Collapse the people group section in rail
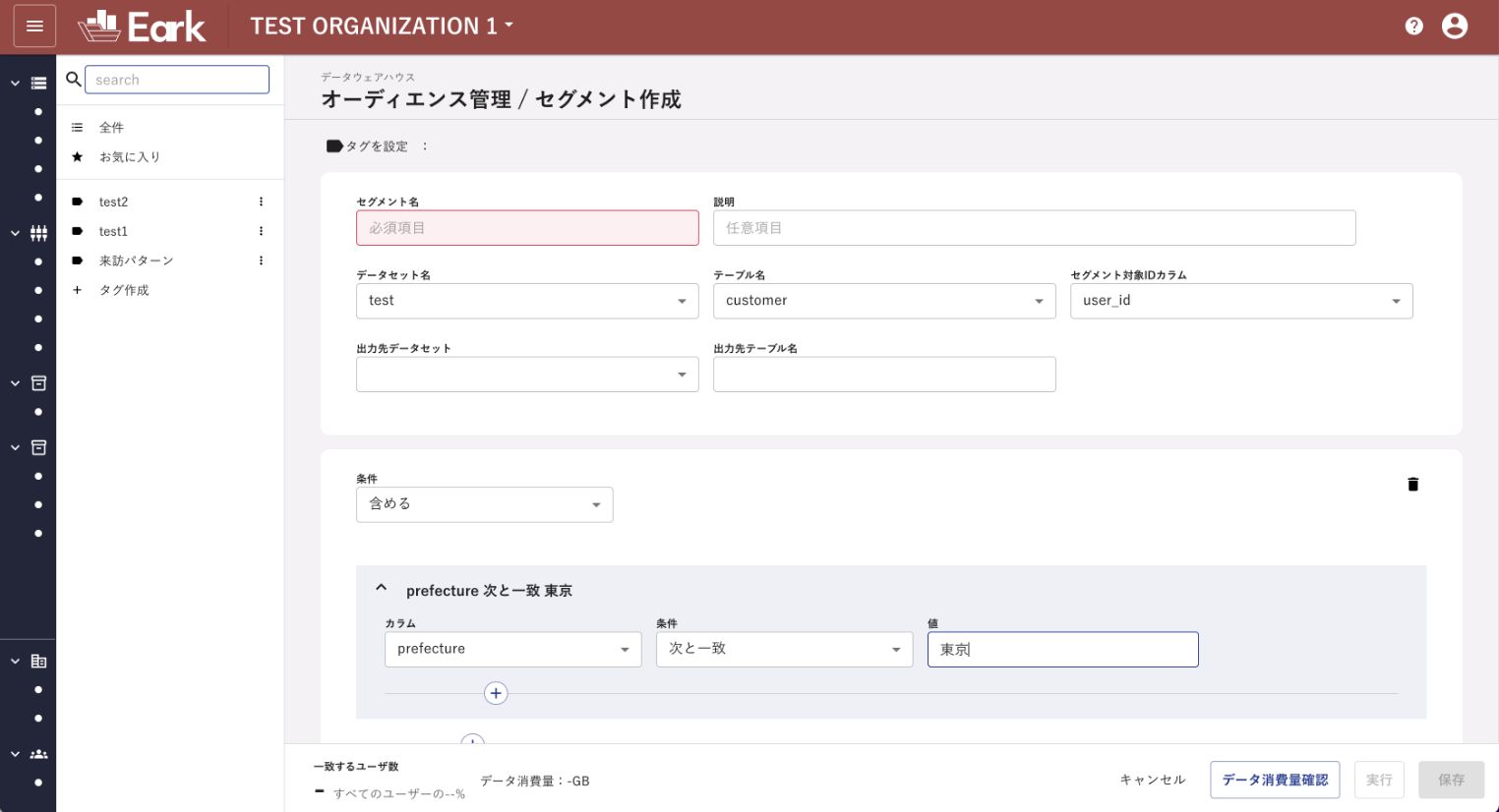 point(15,754)
